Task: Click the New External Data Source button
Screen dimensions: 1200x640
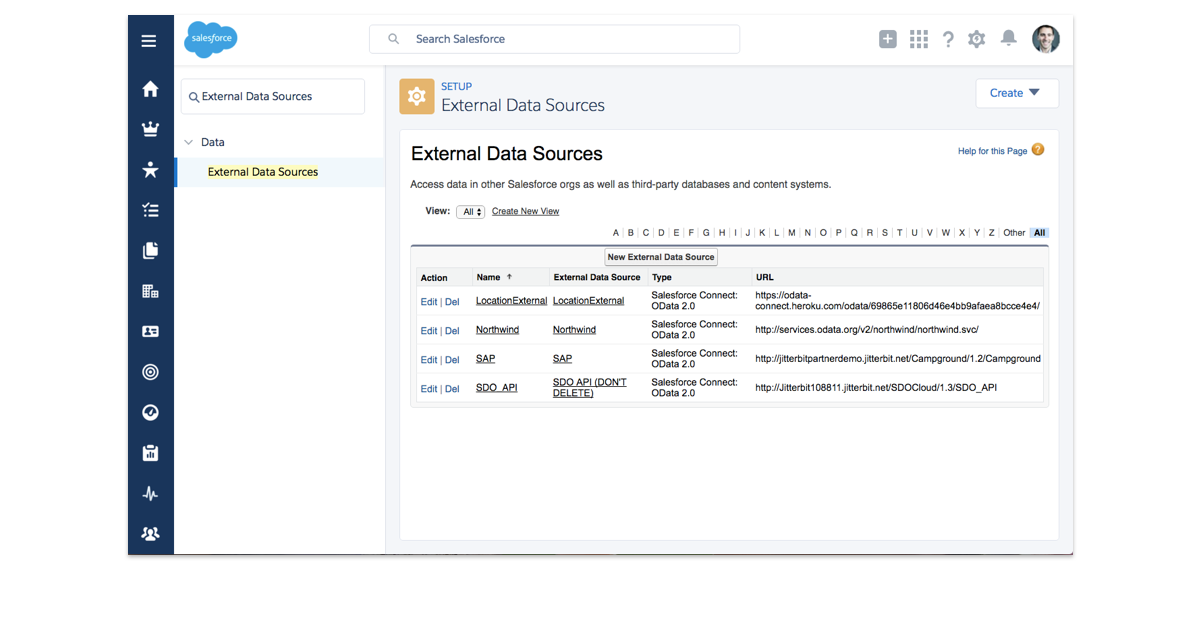Action: 660,256
